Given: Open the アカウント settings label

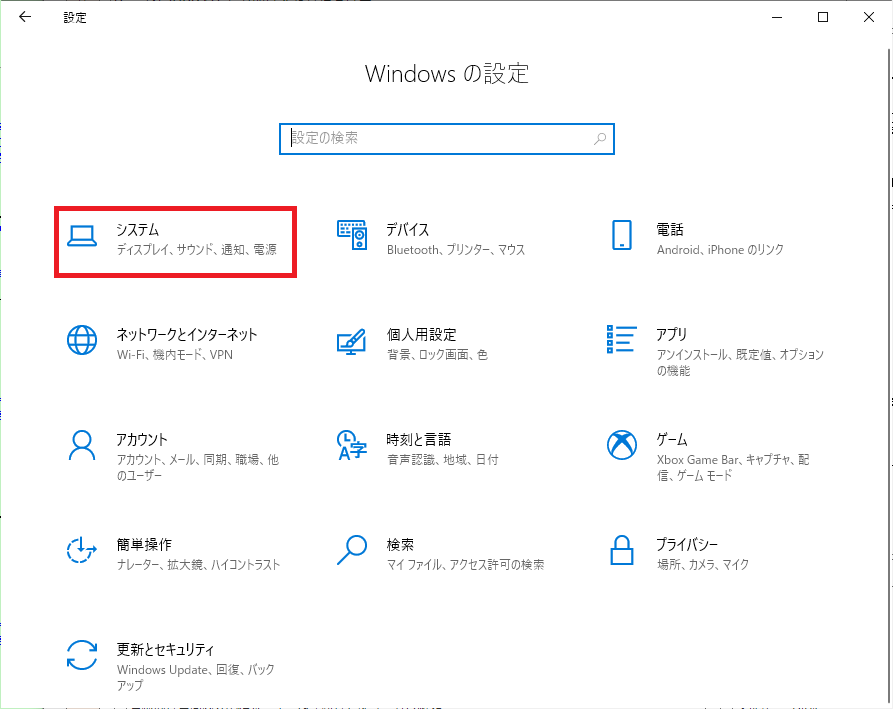Looking at the screenshot, I should (142, 440).
